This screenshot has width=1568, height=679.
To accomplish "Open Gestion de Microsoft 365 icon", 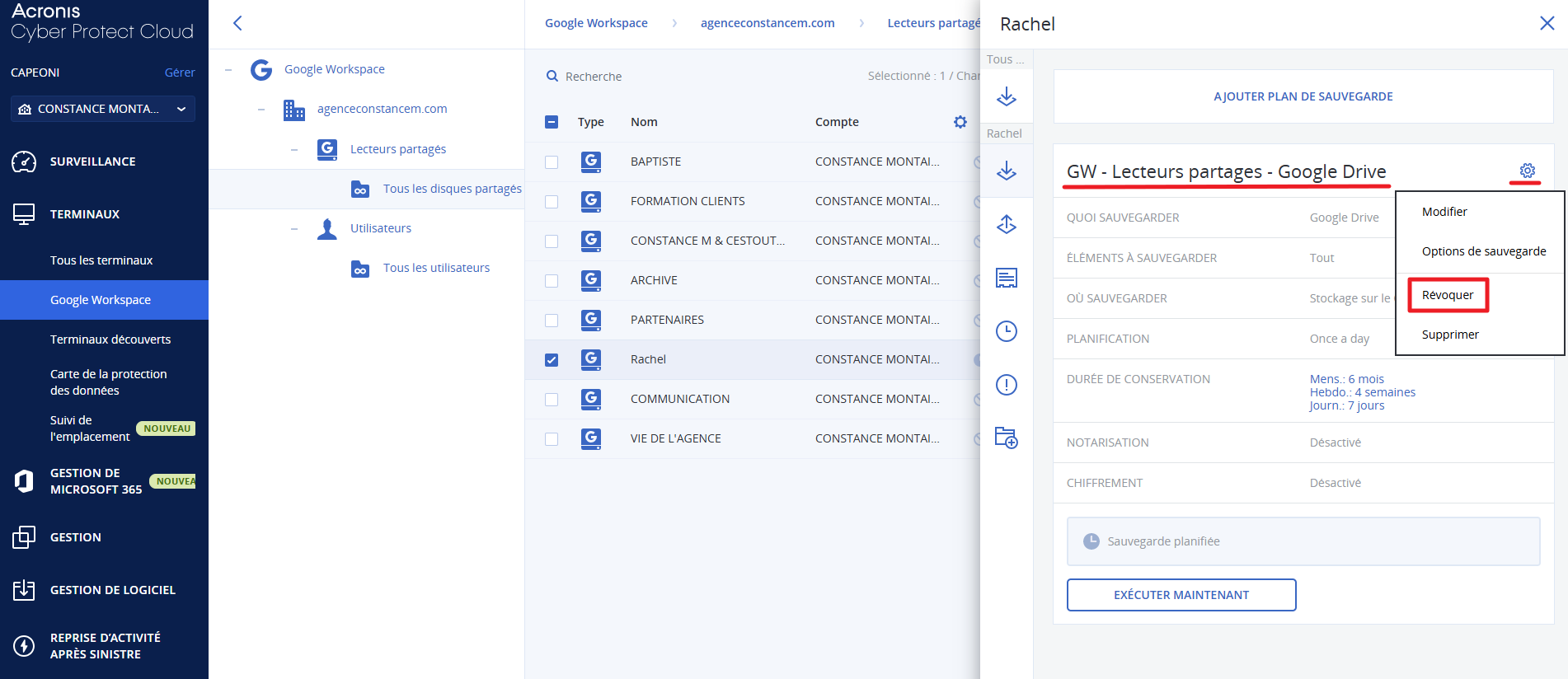I will point(24,481).
